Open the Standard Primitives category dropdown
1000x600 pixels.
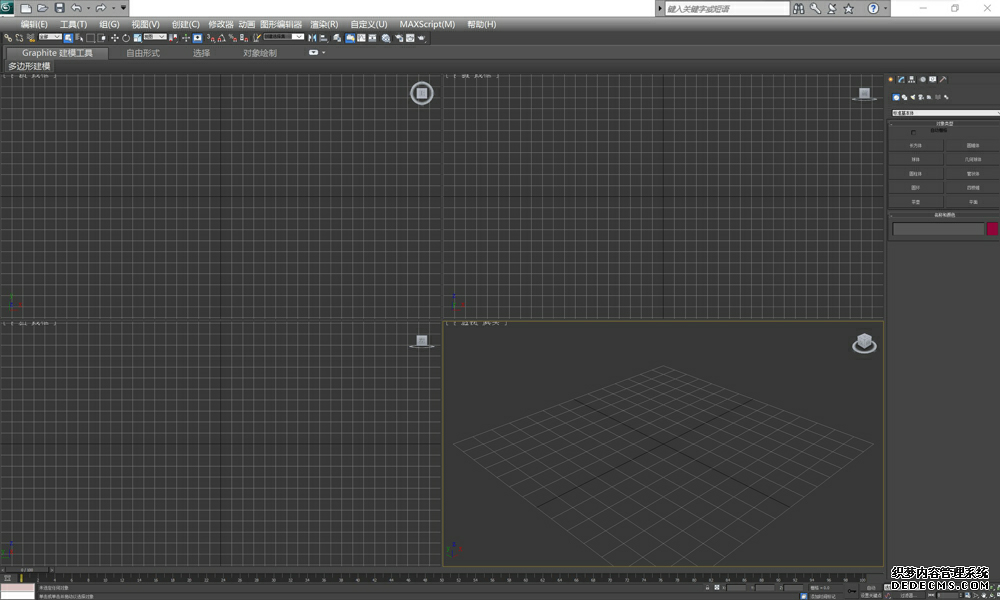click(946, 113)
